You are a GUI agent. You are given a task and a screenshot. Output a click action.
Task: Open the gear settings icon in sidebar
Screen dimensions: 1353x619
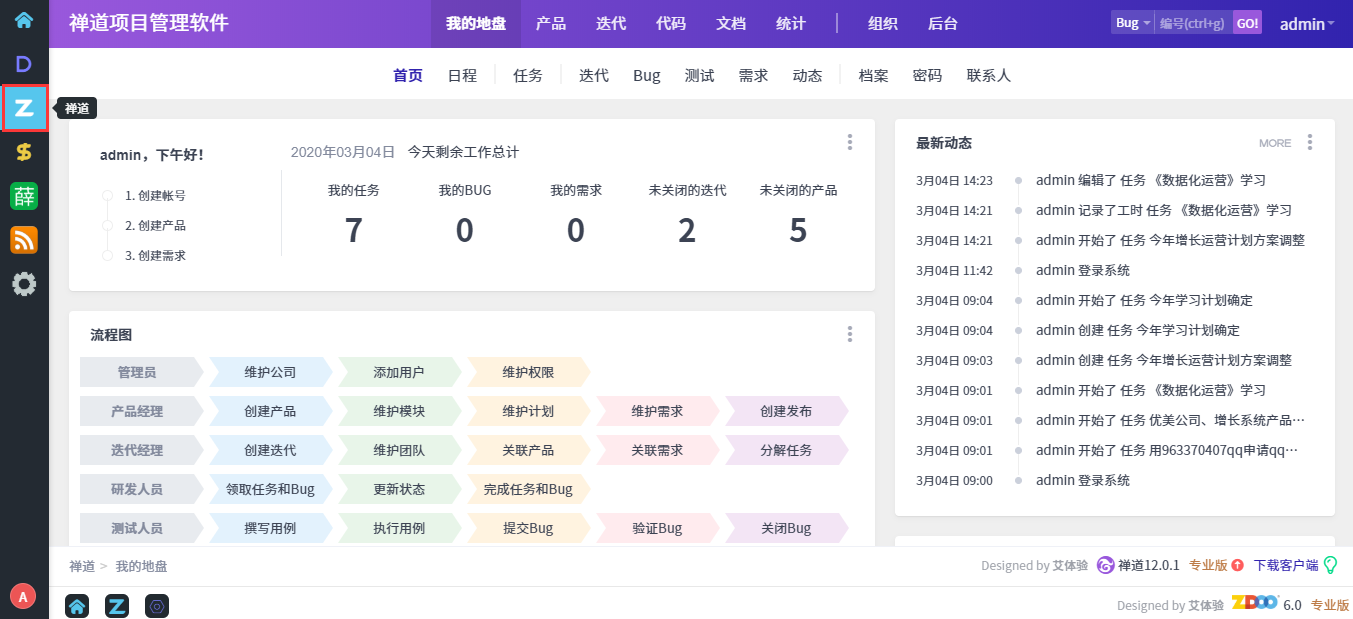[x=24, y=284]
